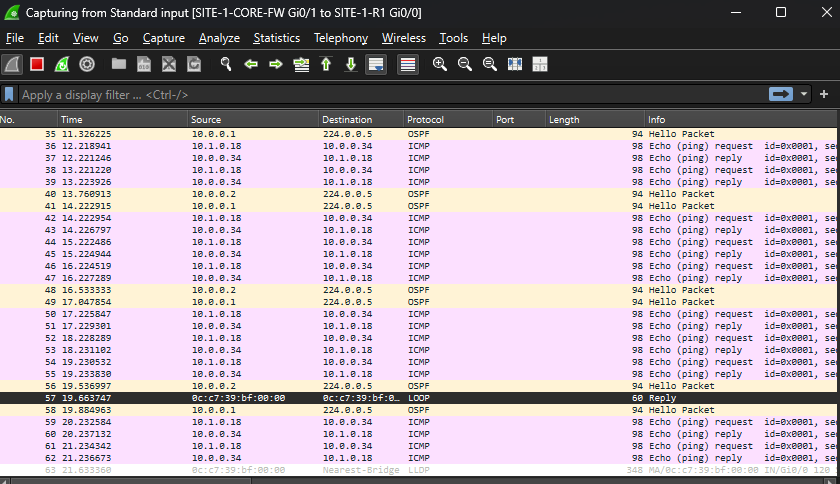Reset packet text to normal size
The image size is (840, 484).
490,64
